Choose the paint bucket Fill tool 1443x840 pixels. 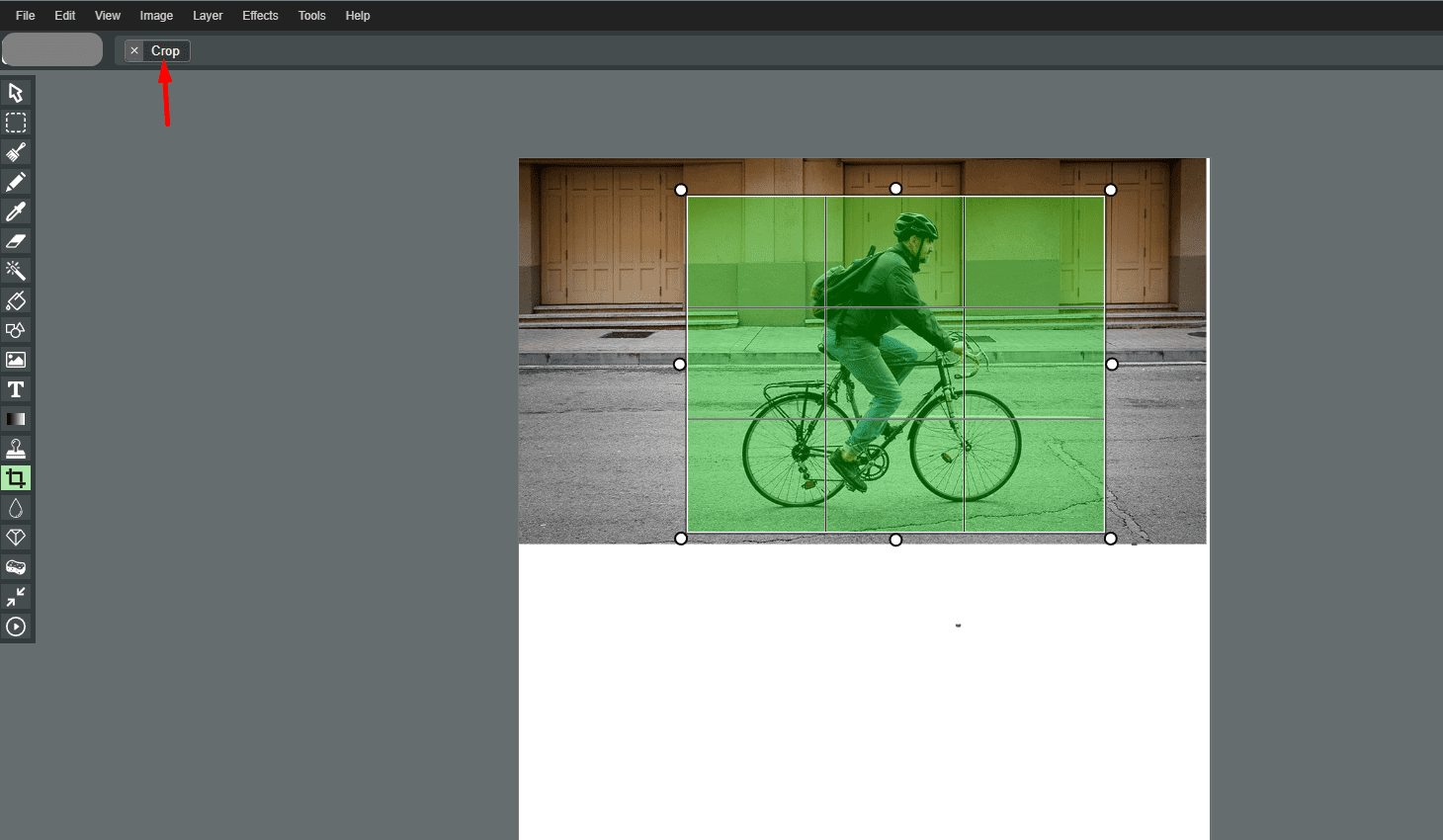coord(16,300)
